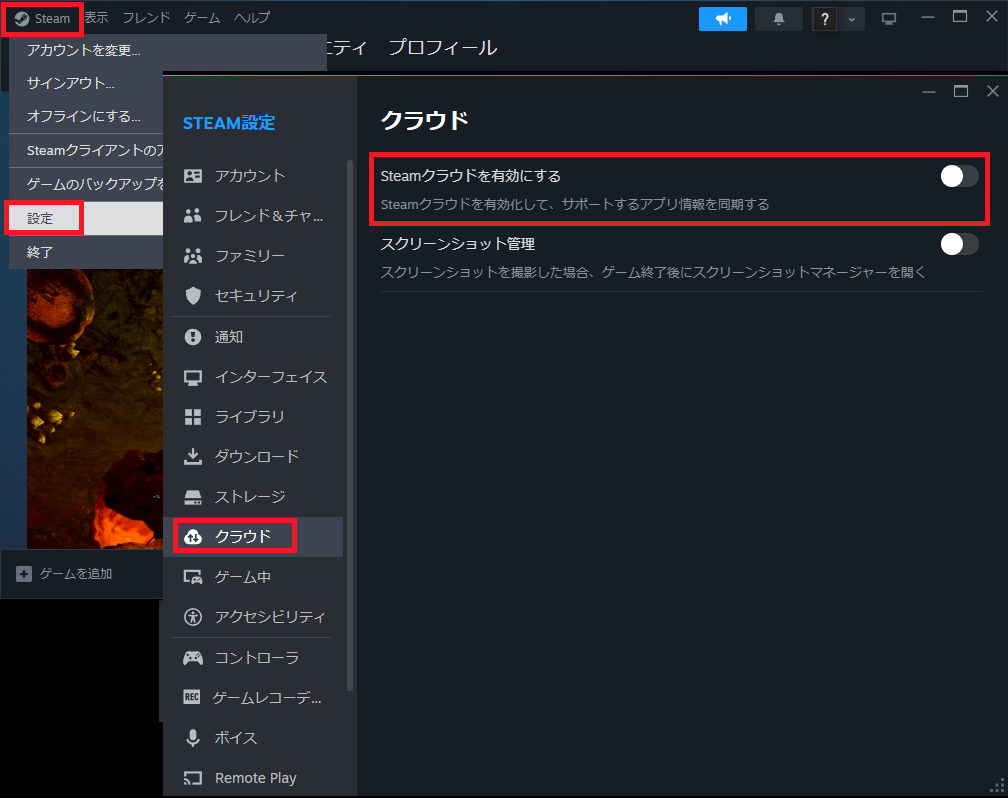
Task: Switch to Big Picture mode monitor icon
Action: 889,19
